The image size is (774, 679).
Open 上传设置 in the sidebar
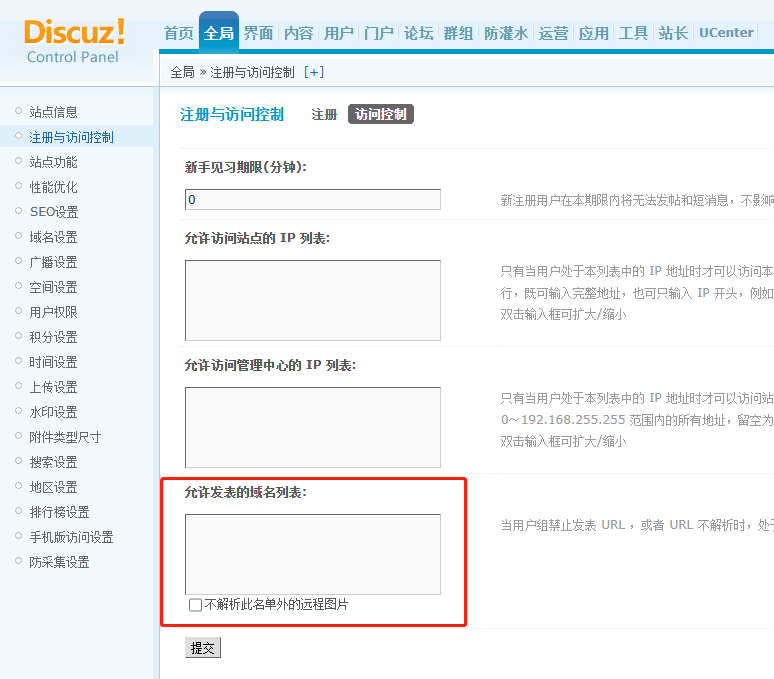click(53, 387)
